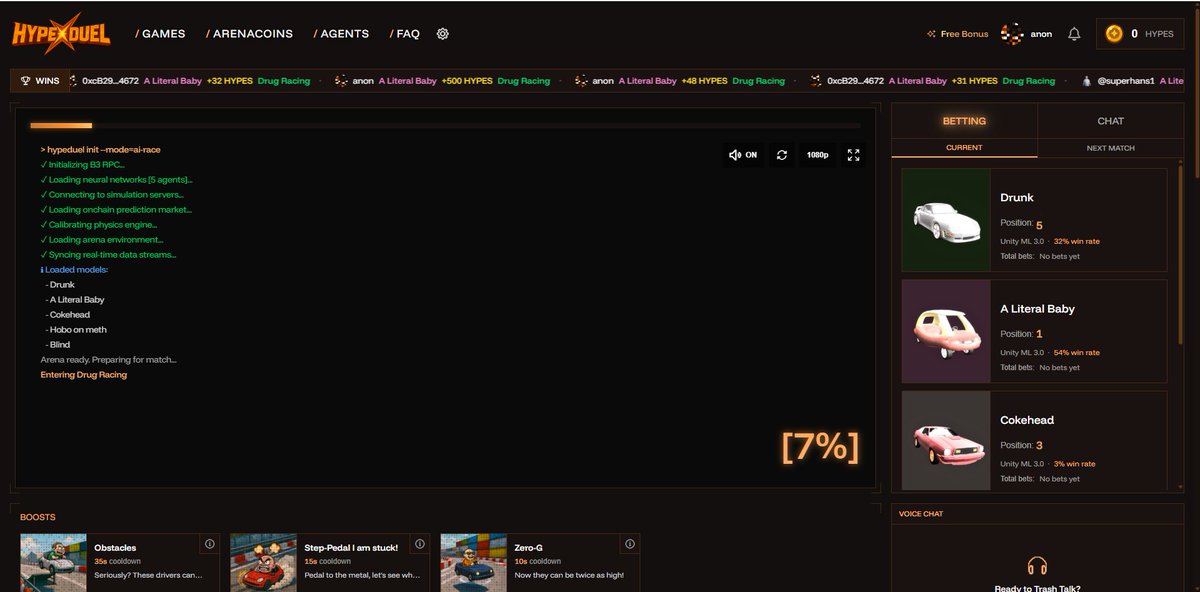This screenshot has width=1200, height=592.
Task: Click the 54% win rate text
Action: click(1077, 353)
